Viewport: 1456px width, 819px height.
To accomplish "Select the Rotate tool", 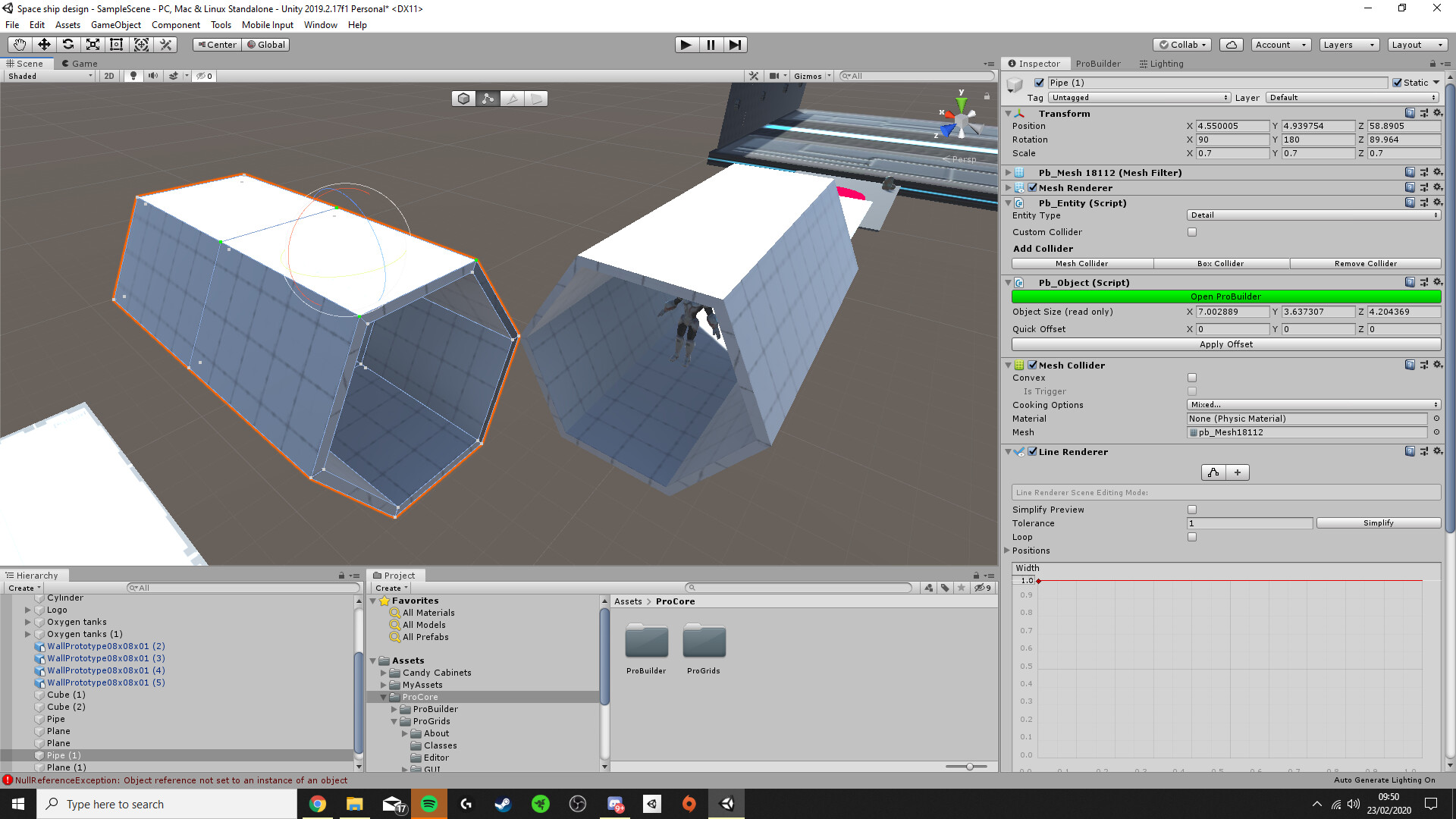I will (68, 44).
